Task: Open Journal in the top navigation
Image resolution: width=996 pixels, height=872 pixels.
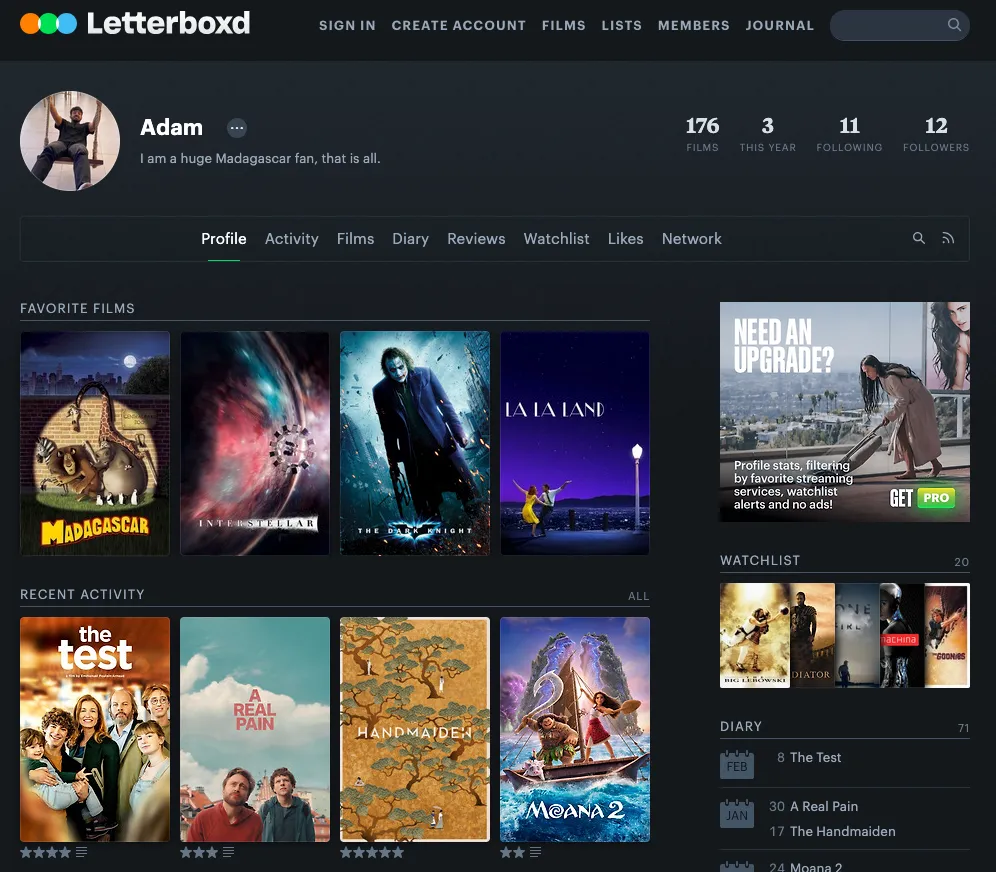Action: 779,25
